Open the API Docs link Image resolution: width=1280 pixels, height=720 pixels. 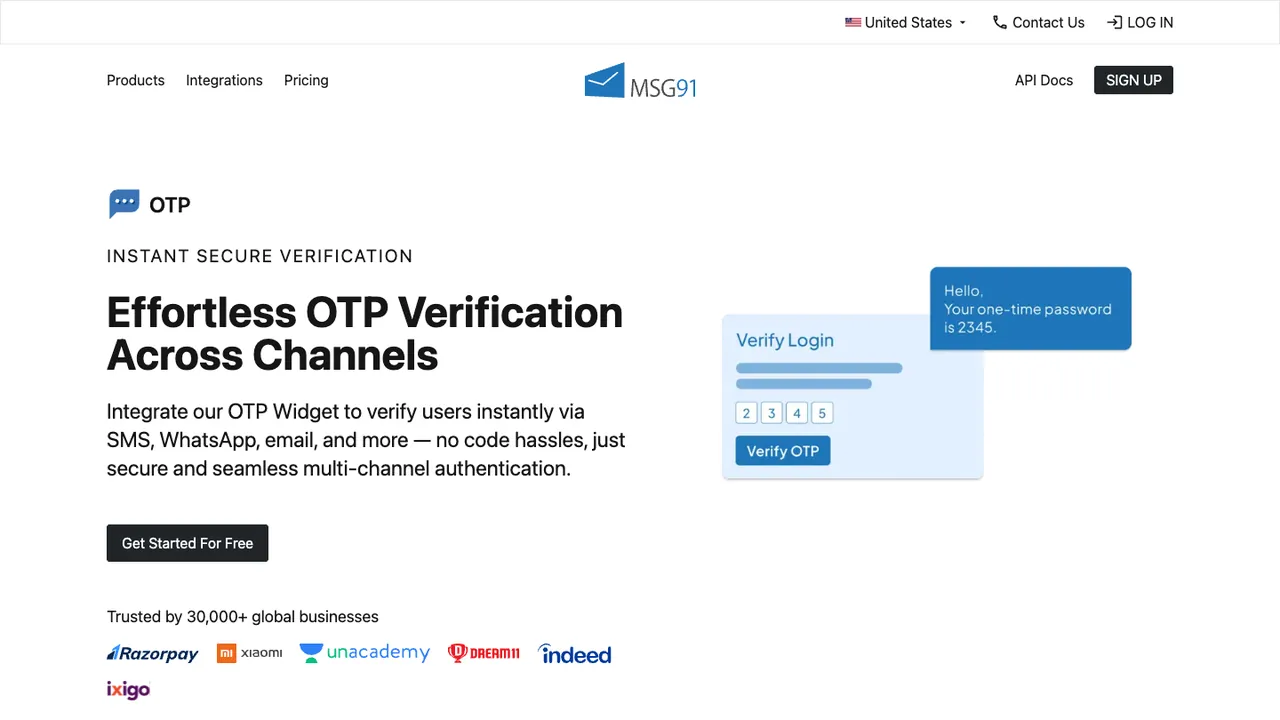point(1044,80)
